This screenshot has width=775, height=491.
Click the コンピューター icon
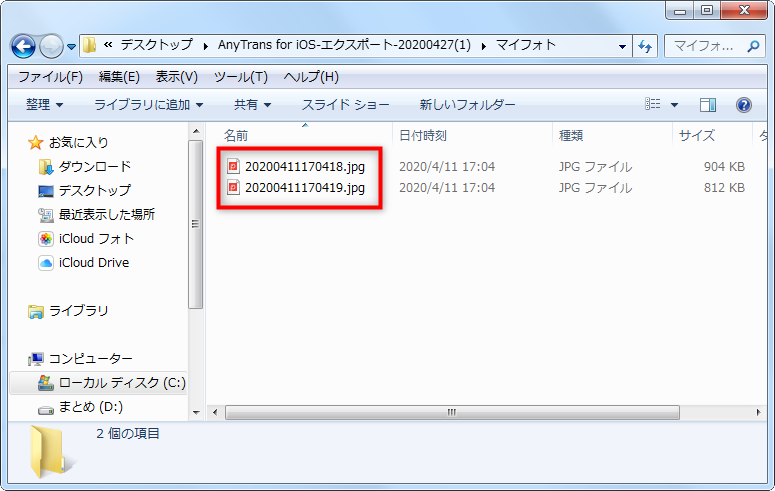(36, 359)
